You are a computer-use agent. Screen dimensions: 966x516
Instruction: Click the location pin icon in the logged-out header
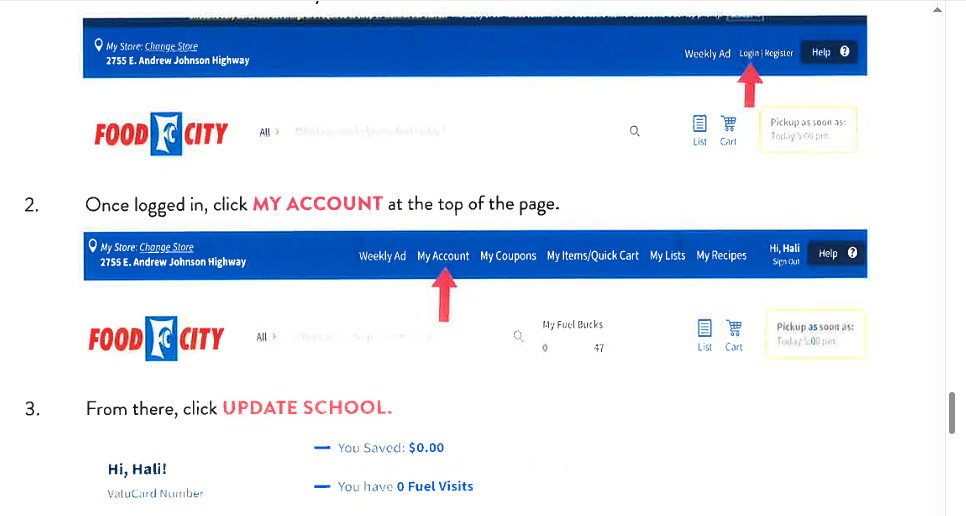tap(98, 45)
